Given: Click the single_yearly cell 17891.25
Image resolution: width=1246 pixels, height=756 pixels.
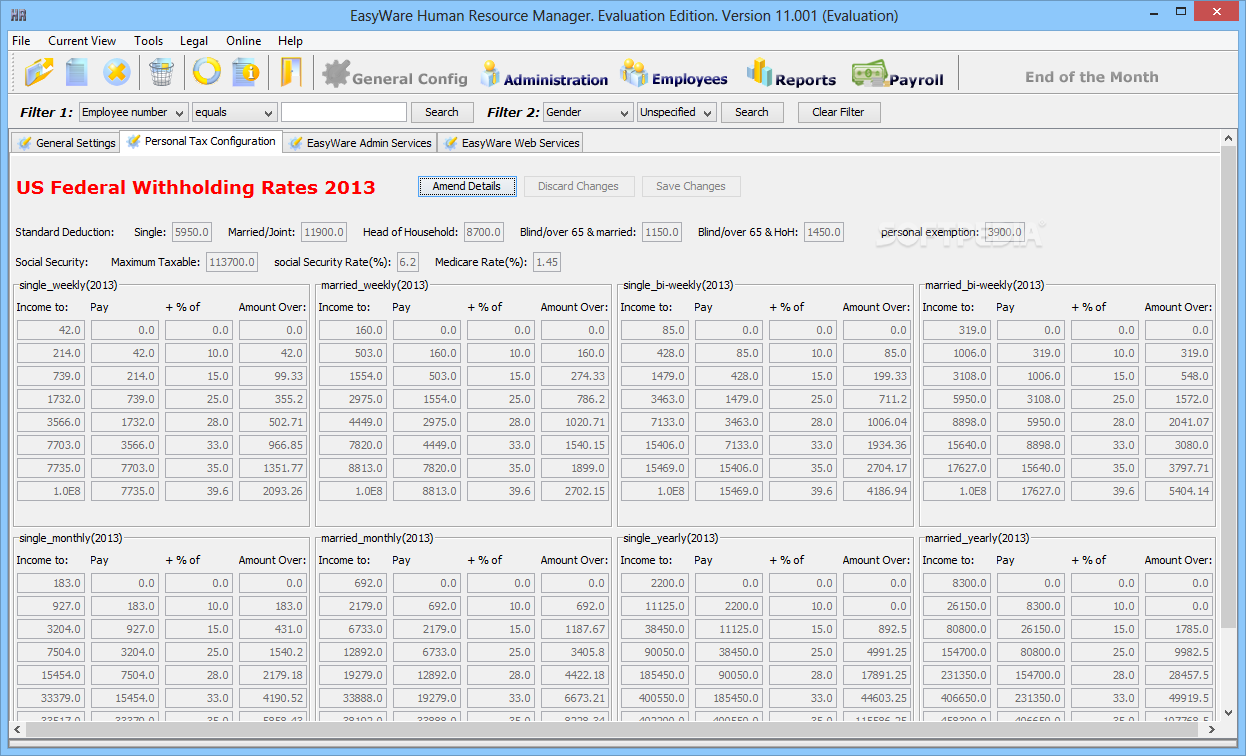Looking at the screenshot, I should tap(877, 675).
